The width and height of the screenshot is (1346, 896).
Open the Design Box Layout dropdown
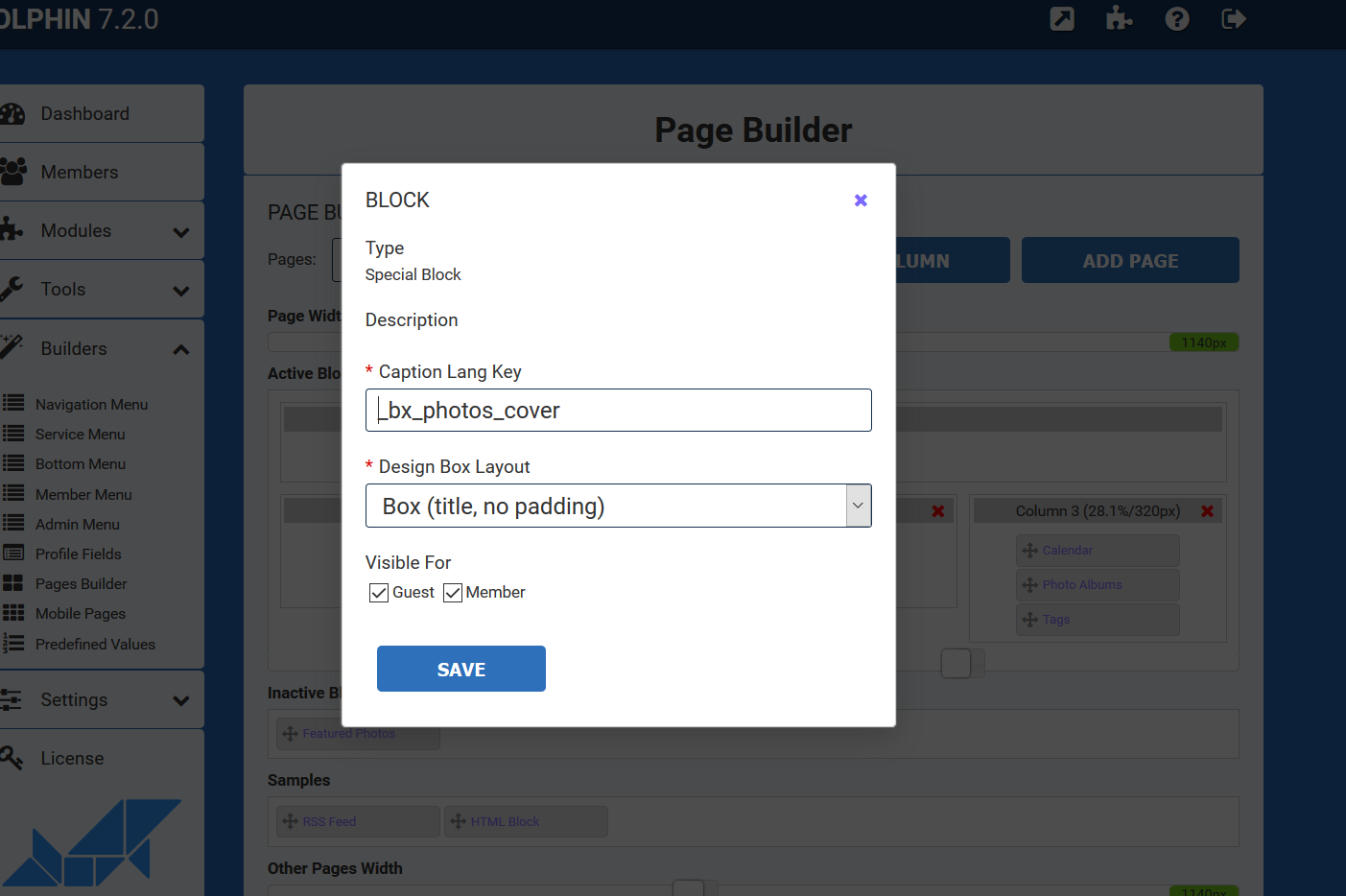coord(618,506)
